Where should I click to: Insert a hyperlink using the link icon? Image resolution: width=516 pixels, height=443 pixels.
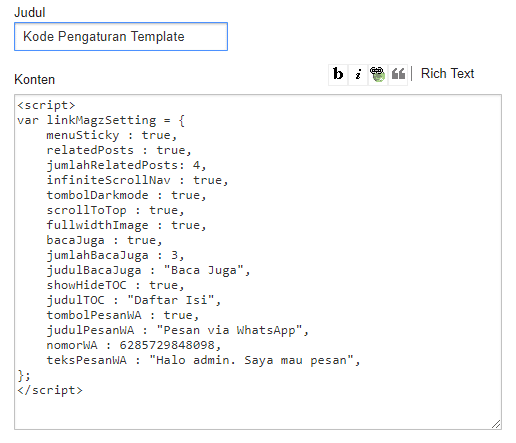pyautogui.click(x=378, y=74)
